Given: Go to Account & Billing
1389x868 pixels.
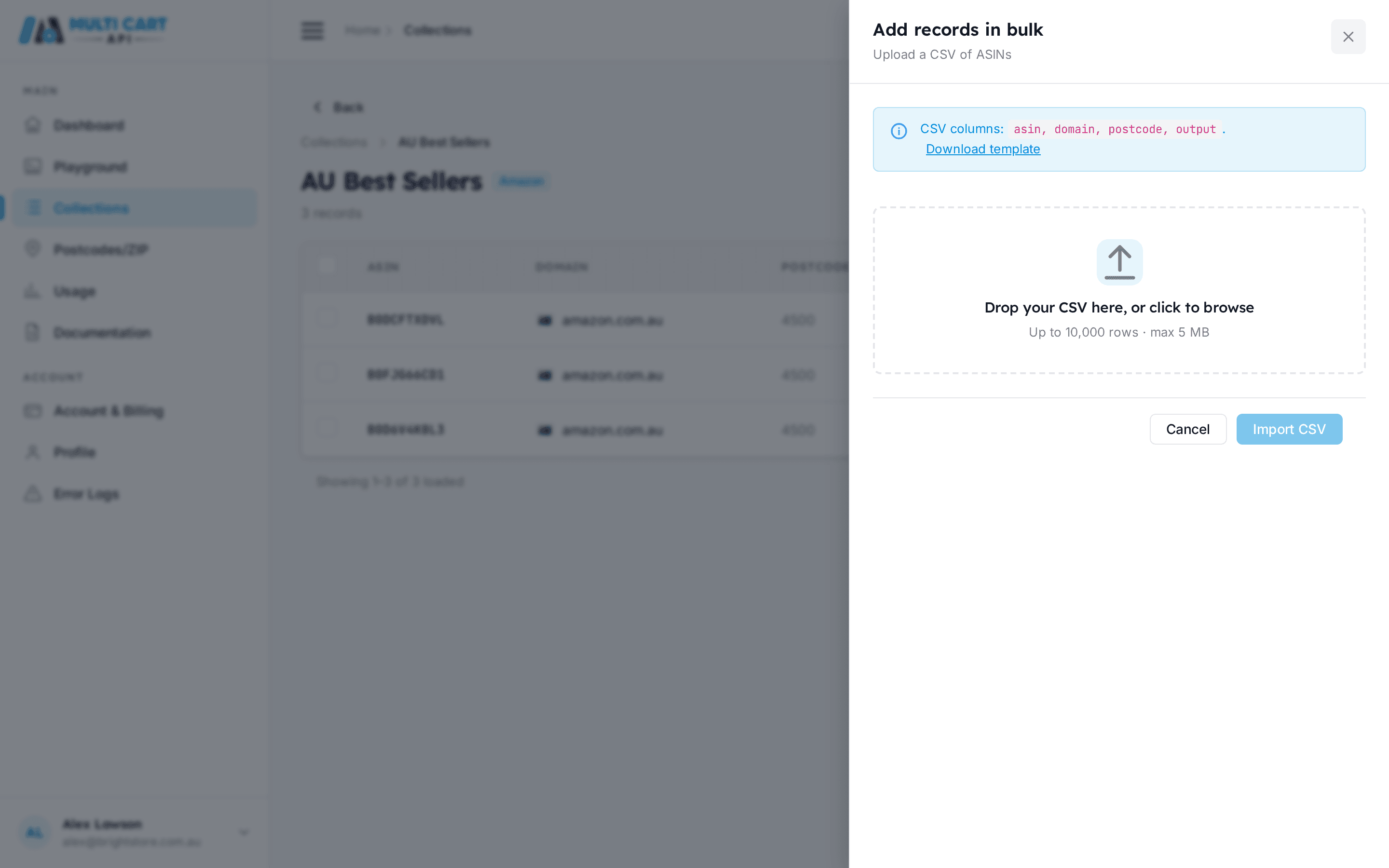Looking at the screenshot, I should tap(134, 410).
